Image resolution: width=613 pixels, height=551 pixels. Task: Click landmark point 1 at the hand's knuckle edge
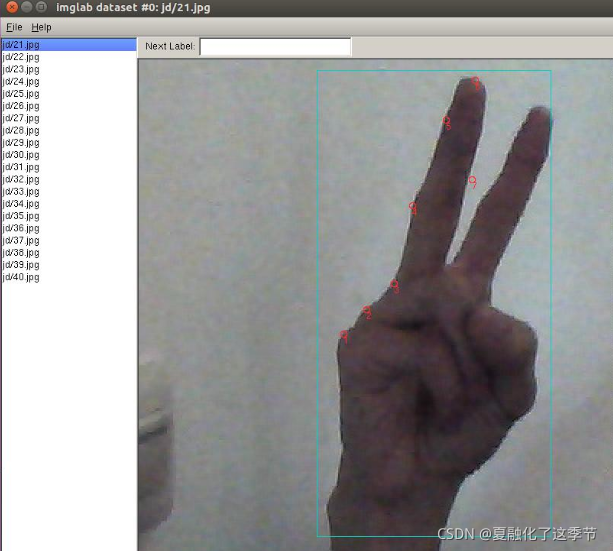(x=343, y=334)
